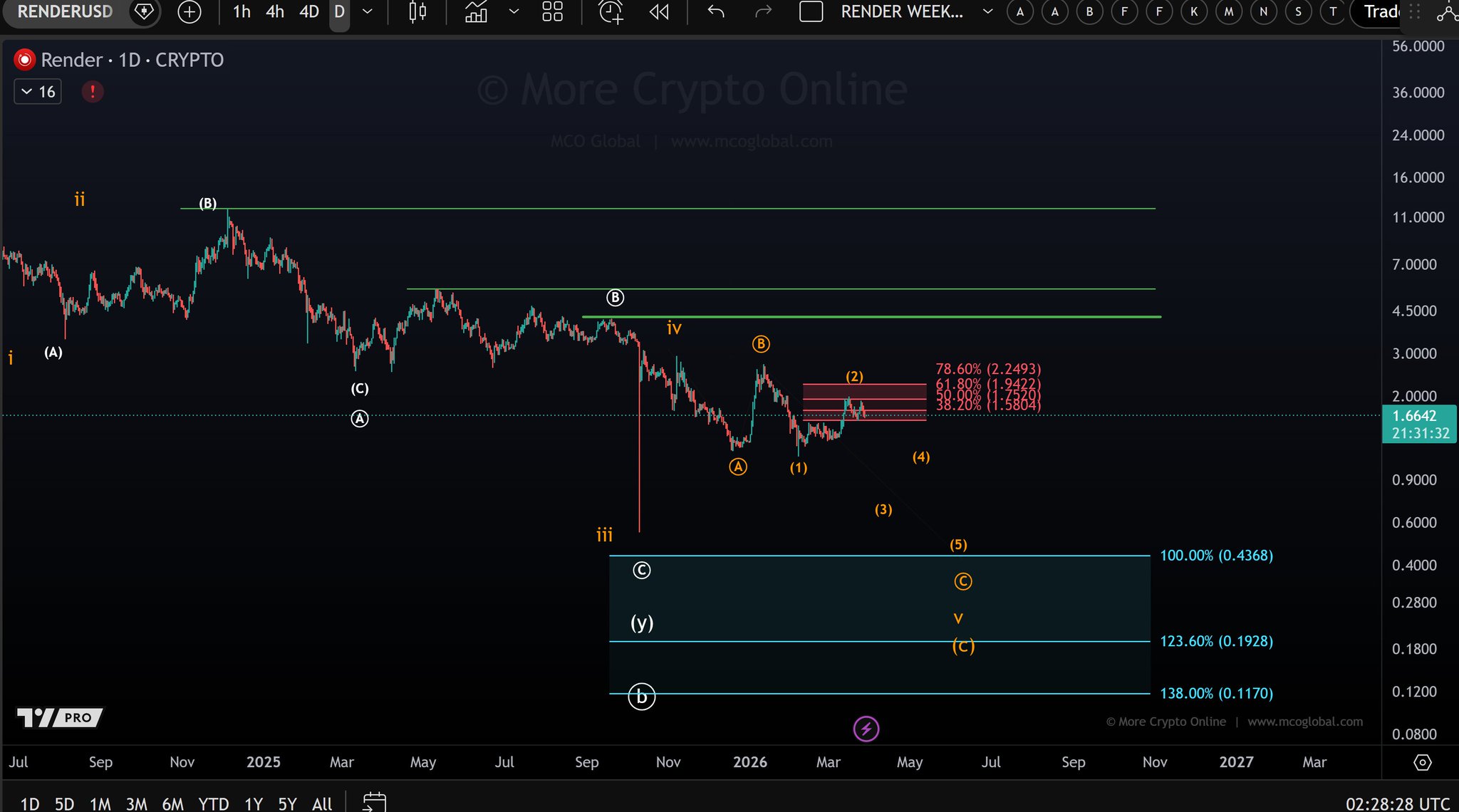Open the RENDERUSD symbol search

(x=65, y=11)
